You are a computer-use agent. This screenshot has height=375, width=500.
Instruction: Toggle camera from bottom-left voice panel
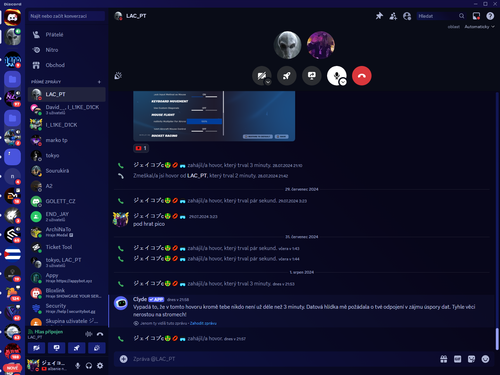(37, 348)
